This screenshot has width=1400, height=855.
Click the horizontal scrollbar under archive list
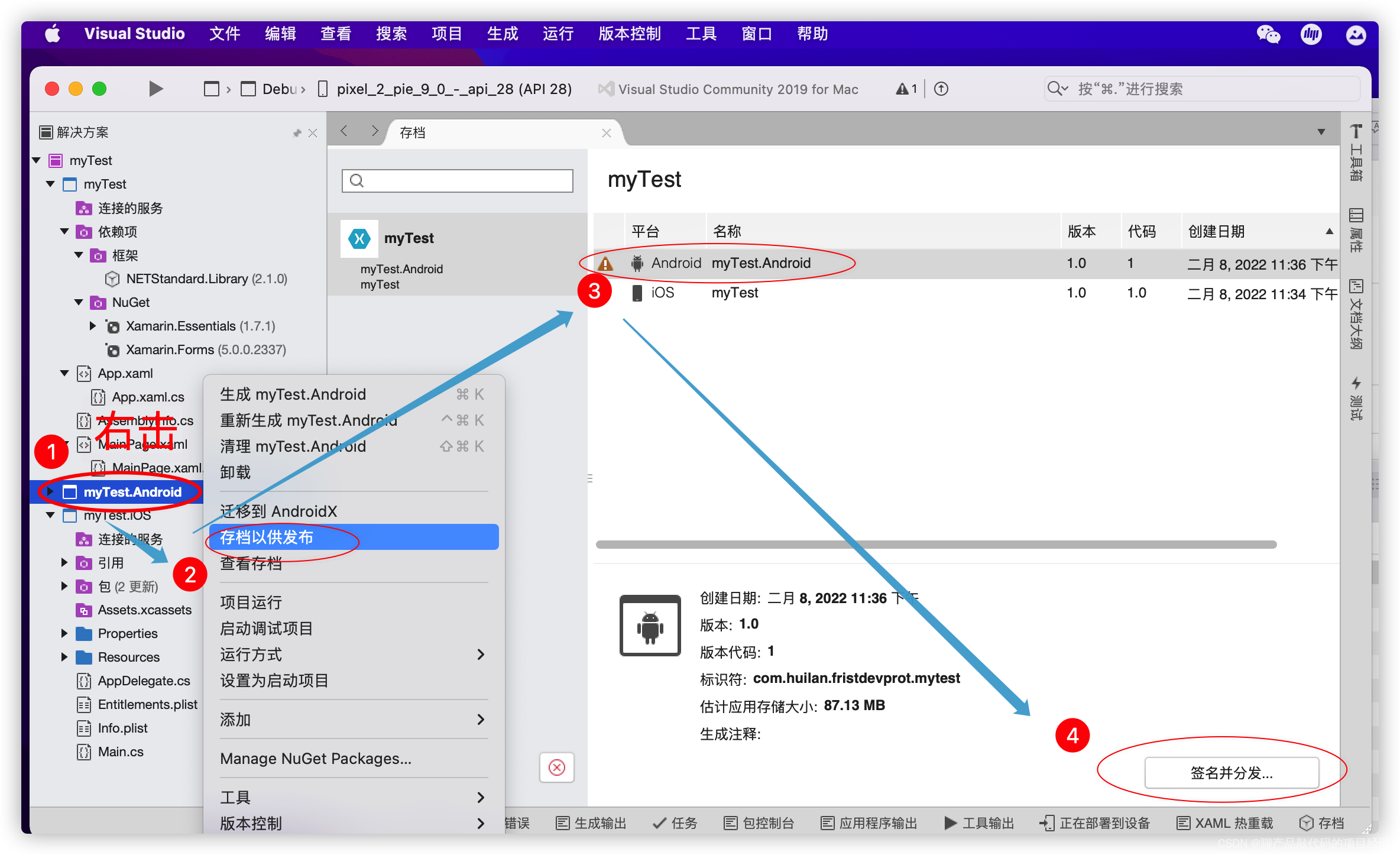(936, 544)
